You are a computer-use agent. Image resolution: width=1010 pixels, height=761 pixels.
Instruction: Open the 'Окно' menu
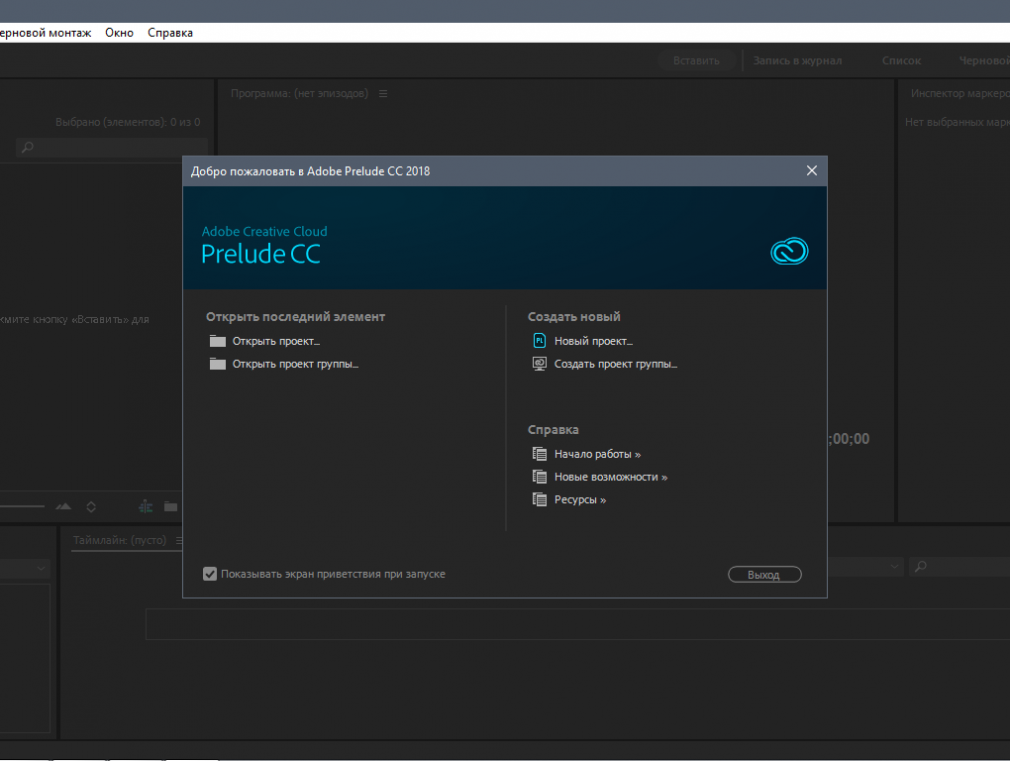[x=119, y=33]
